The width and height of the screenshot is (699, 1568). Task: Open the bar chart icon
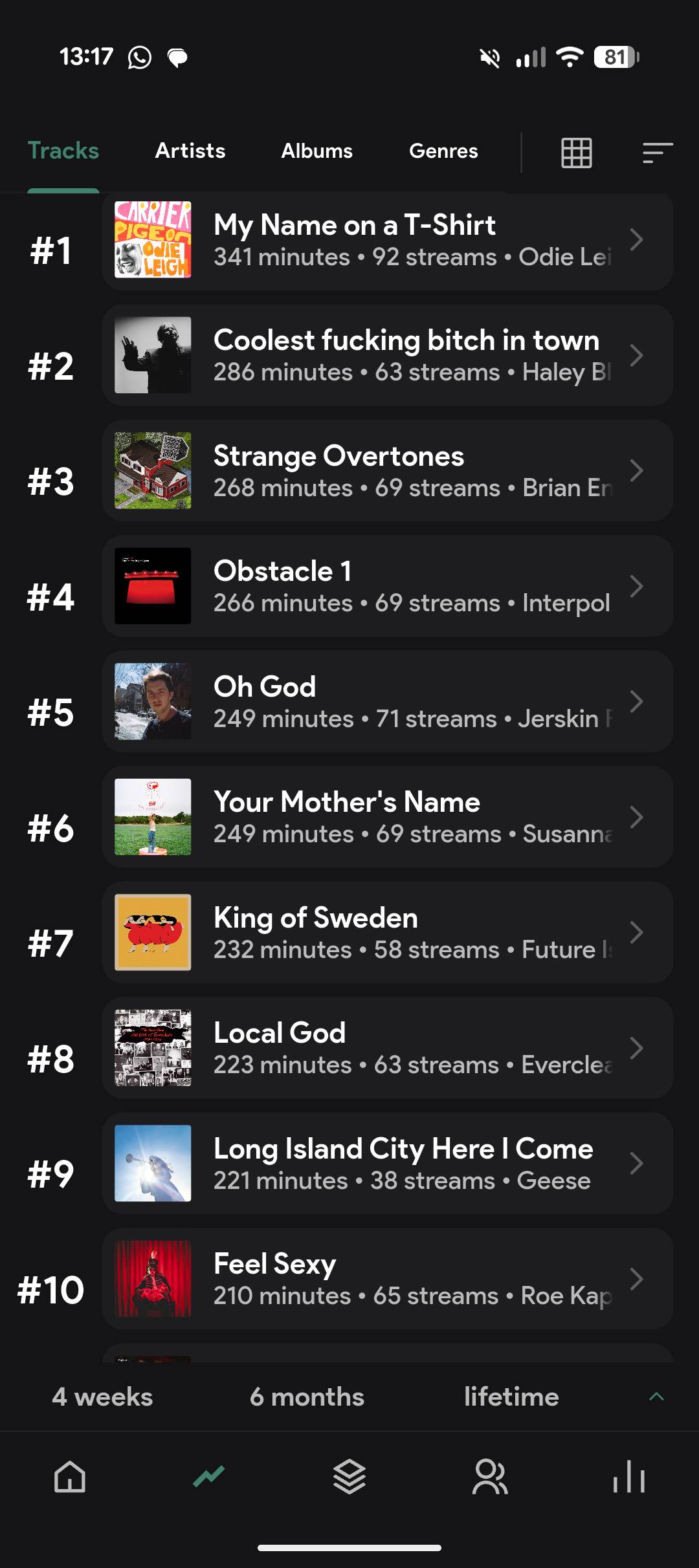629,1477
